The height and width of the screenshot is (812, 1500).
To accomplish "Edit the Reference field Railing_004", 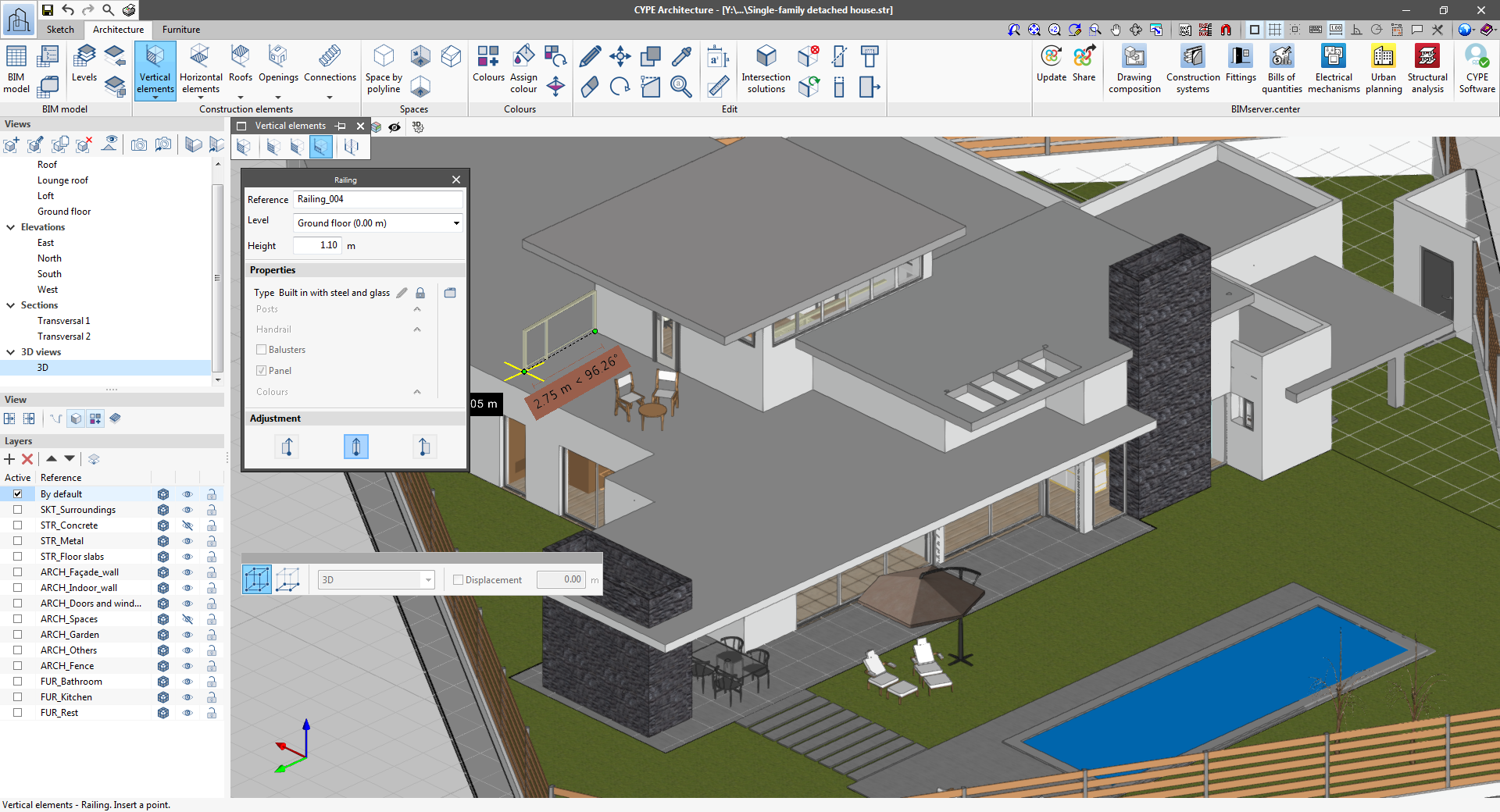I will tap(378, 199).
